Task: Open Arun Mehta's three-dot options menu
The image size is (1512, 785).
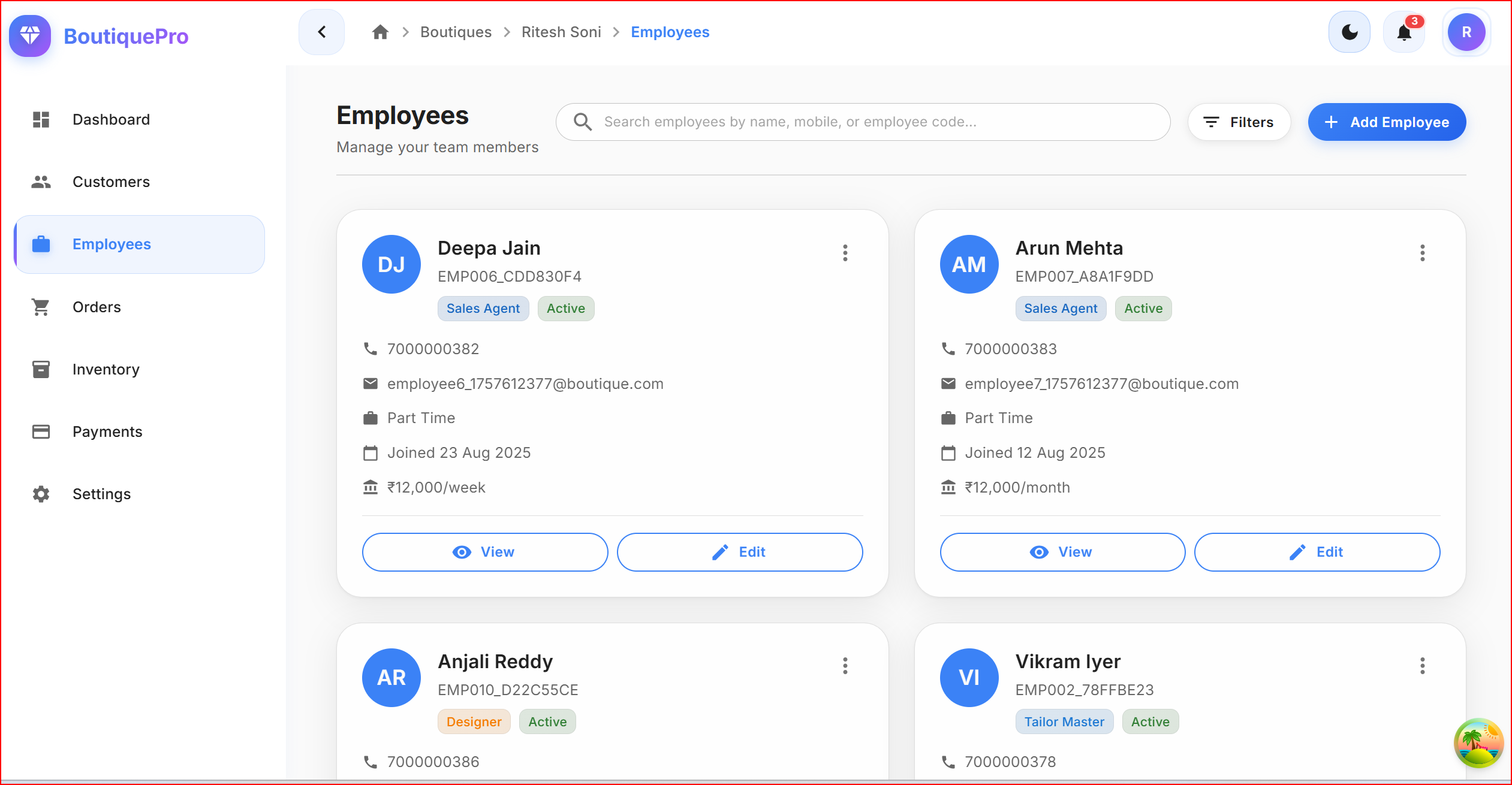Action: [1422, 252]
